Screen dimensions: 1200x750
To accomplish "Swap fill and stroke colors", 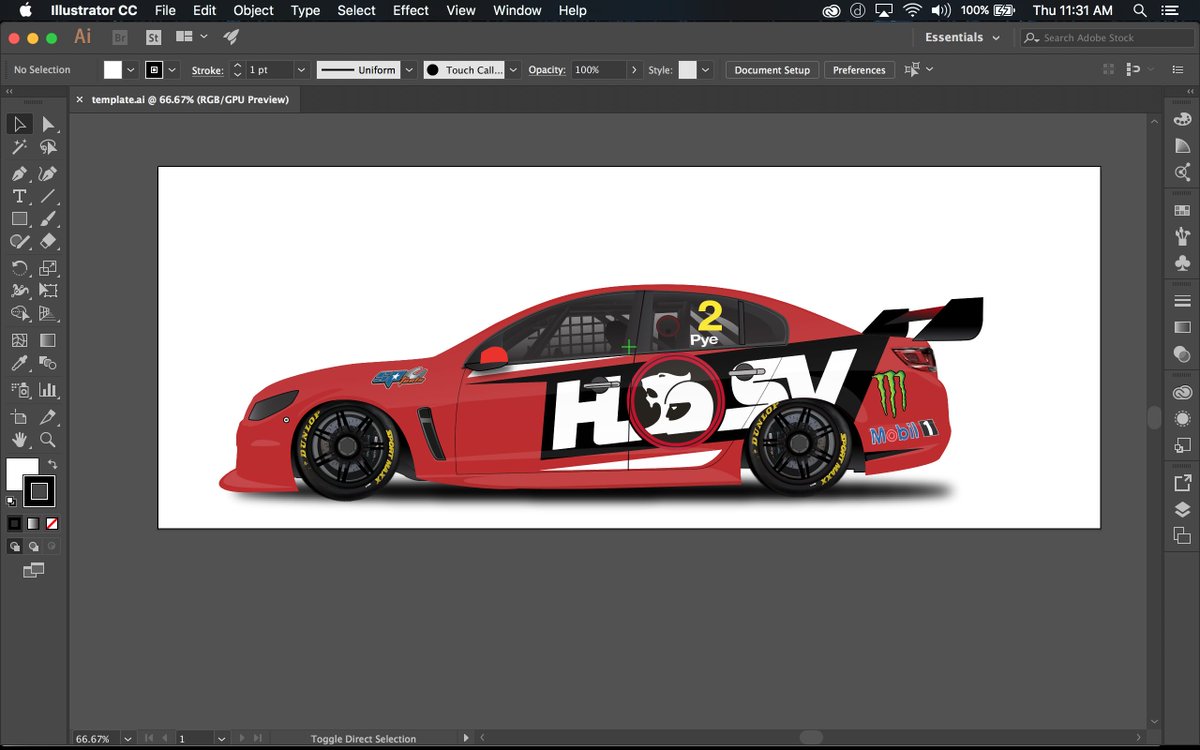I will pyautogui.click(x=52, y=465).
